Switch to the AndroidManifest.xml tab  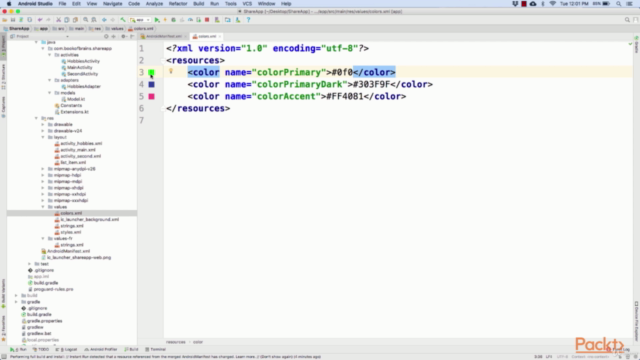(x=163, y=36)
